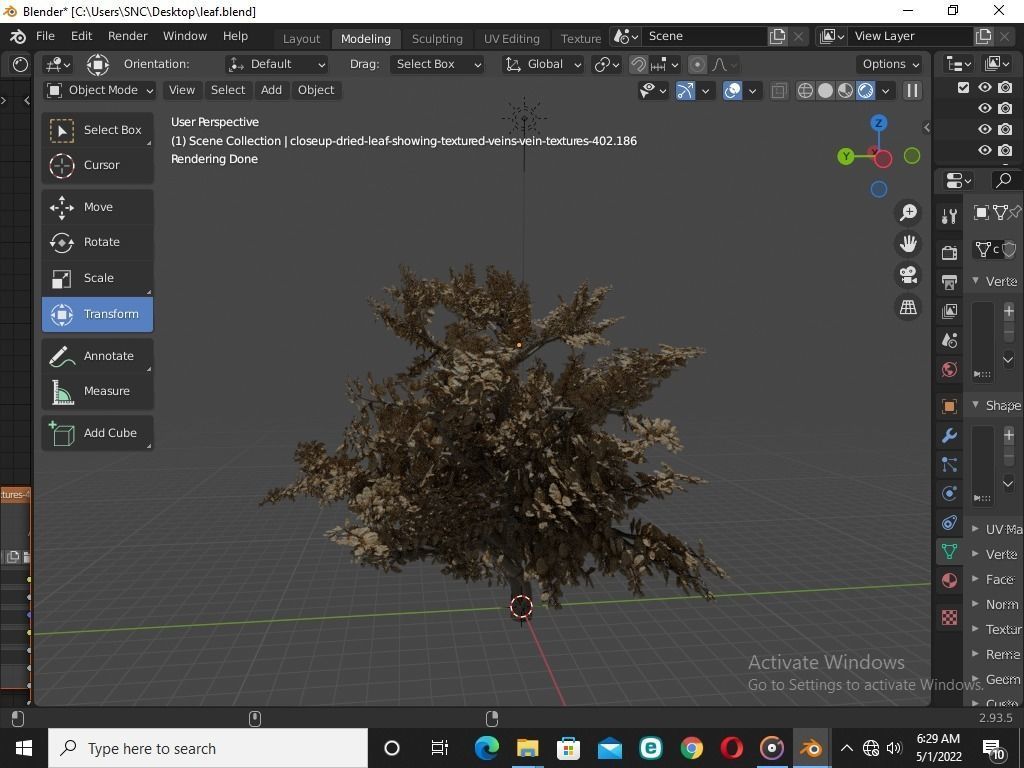Viewport: 1024px width, 768px height.
Task: Switch to solid viewport shading
Action: pos(825,91)
